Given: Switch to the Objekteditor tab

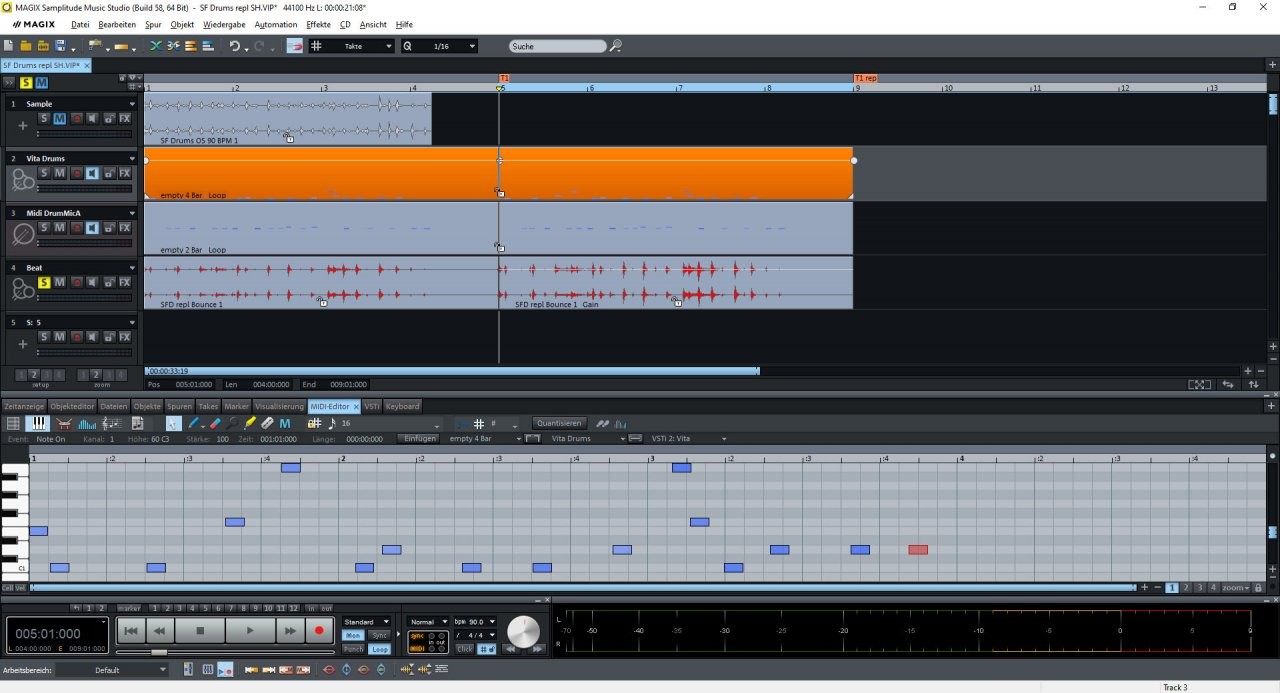Looking at the screenshot, I should [72, 406].
